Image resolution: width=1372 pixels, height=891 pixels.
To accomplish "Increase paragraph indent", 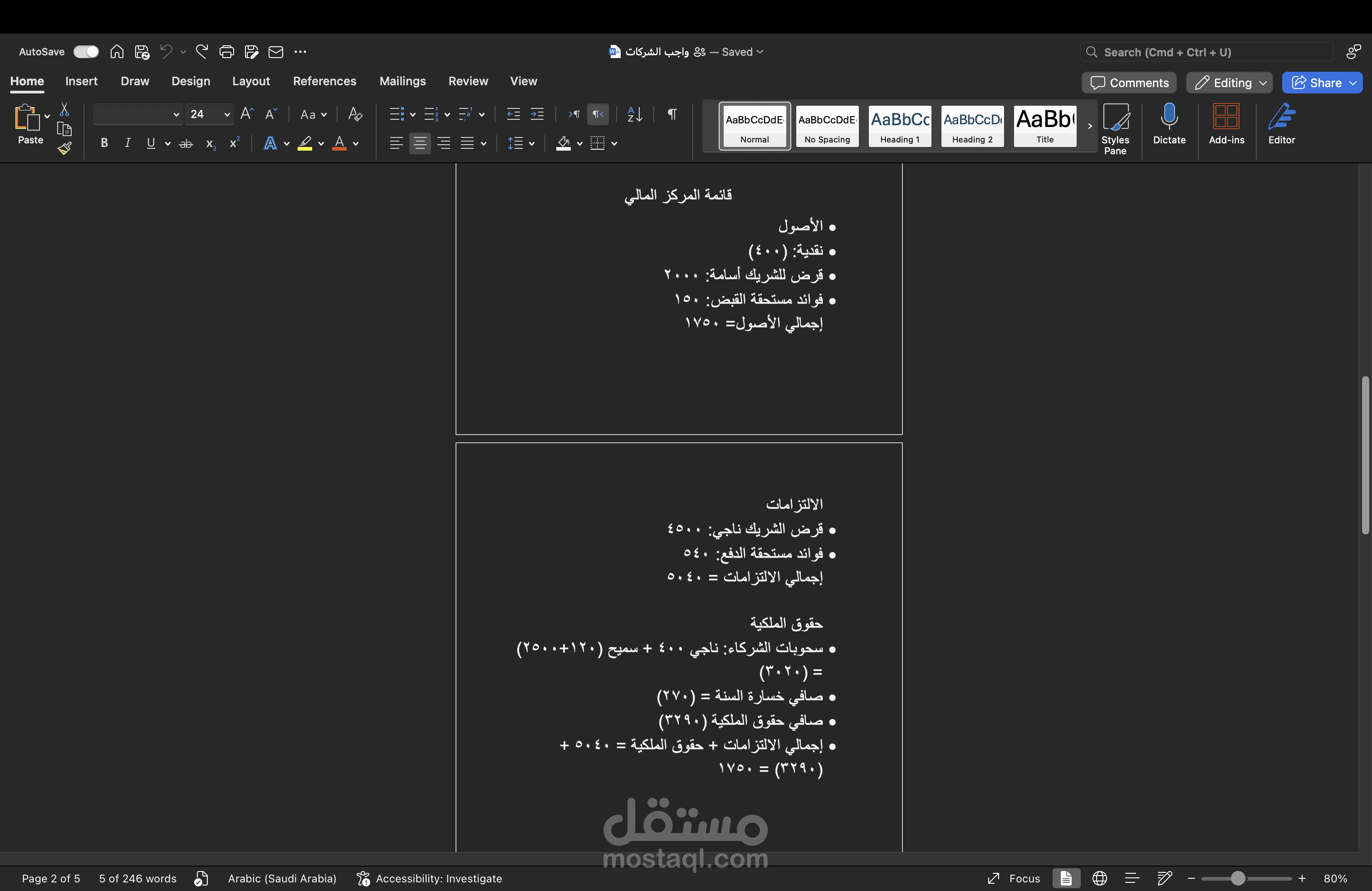I will (x=537, y=114).
